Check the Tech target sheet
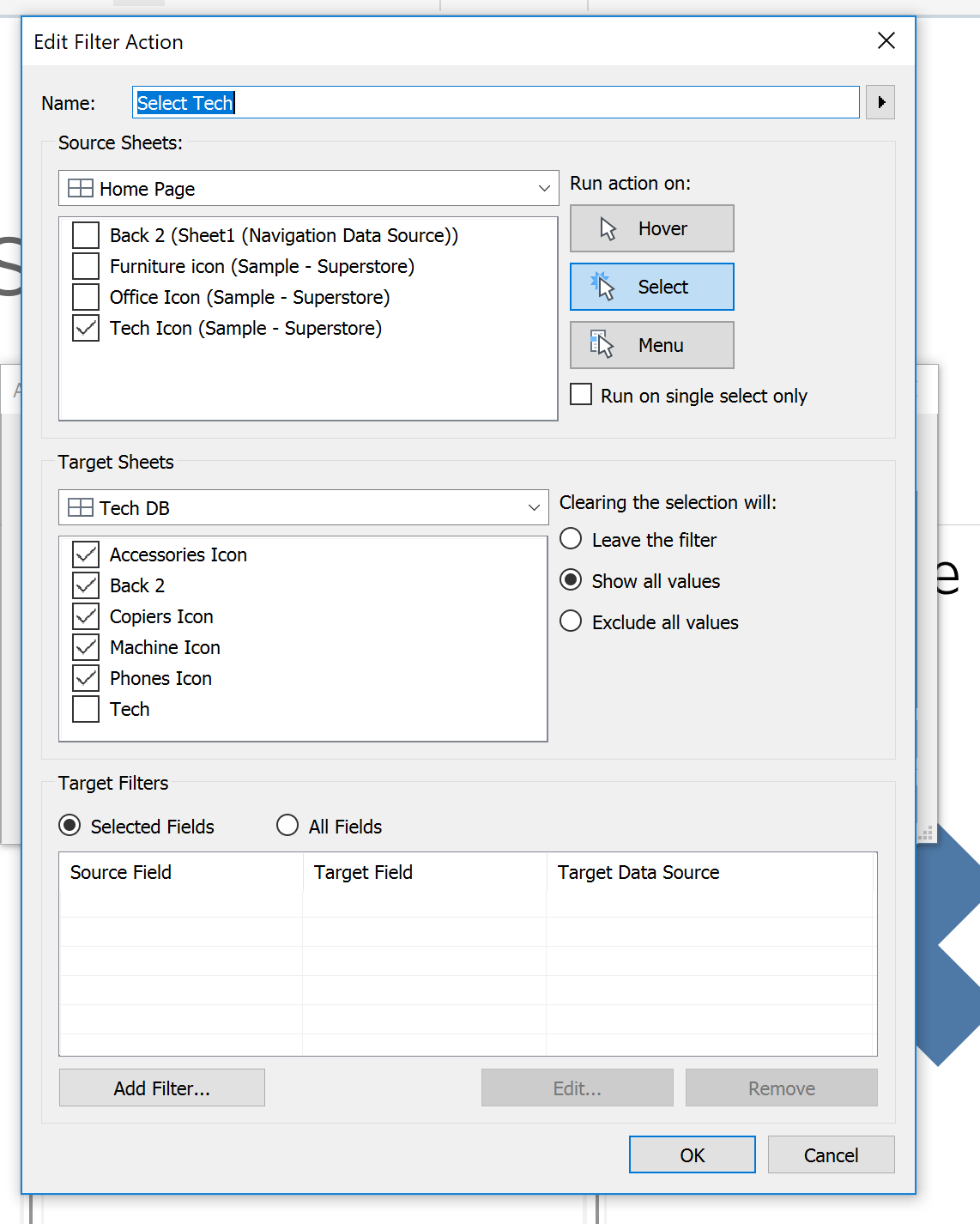 [x=85, y=708]
